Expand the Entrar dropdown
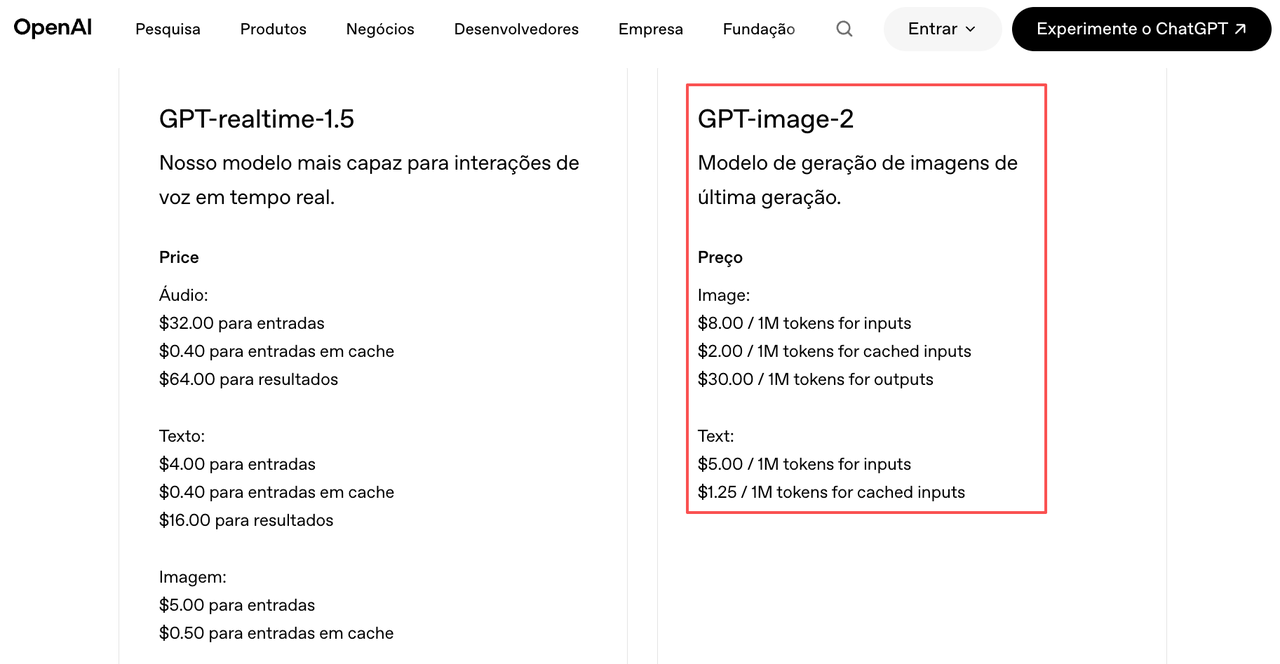 pos(942,29)
